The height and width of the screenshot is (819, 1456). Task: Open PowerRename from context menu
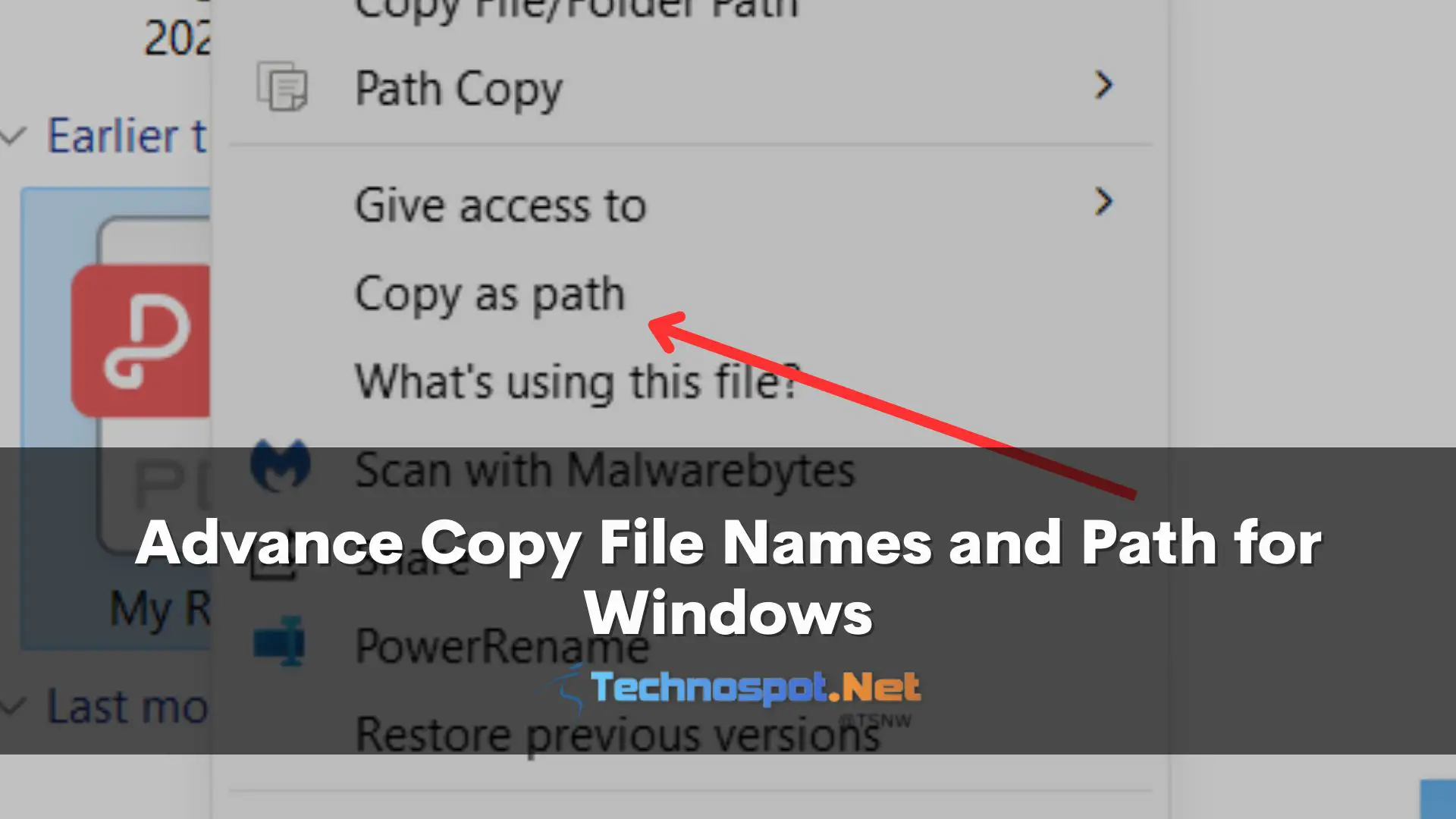click(x=501, y=646)
